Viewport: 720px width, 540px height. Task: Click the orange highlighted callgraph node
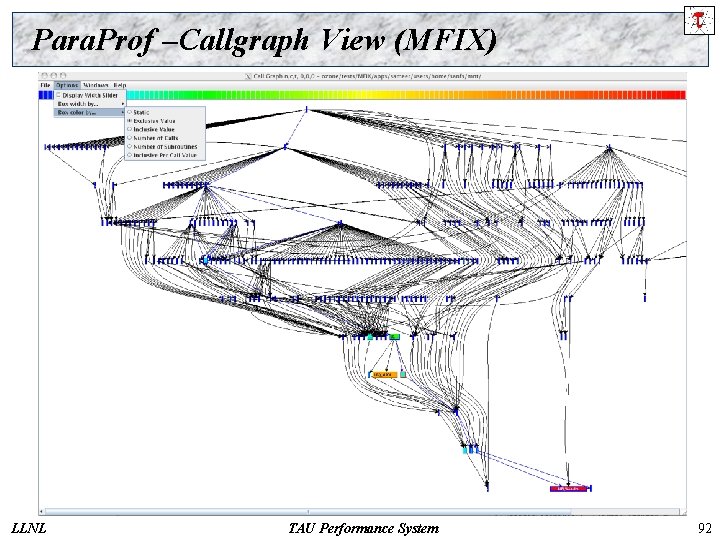(x=384, y=375)
